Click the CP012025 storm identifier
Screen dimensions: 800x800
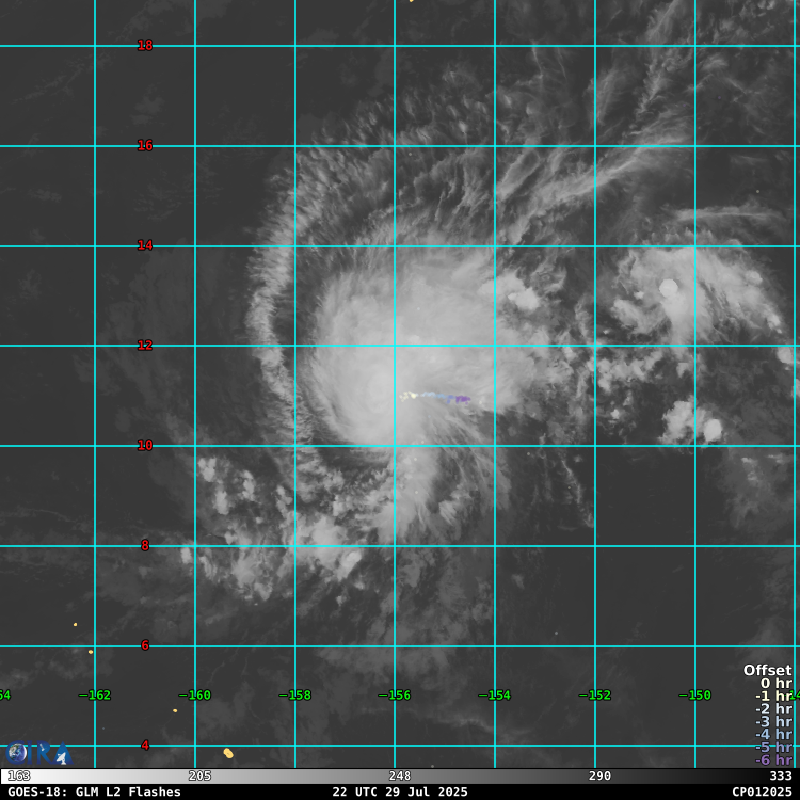pyautogui.click(x=761, y=792)
